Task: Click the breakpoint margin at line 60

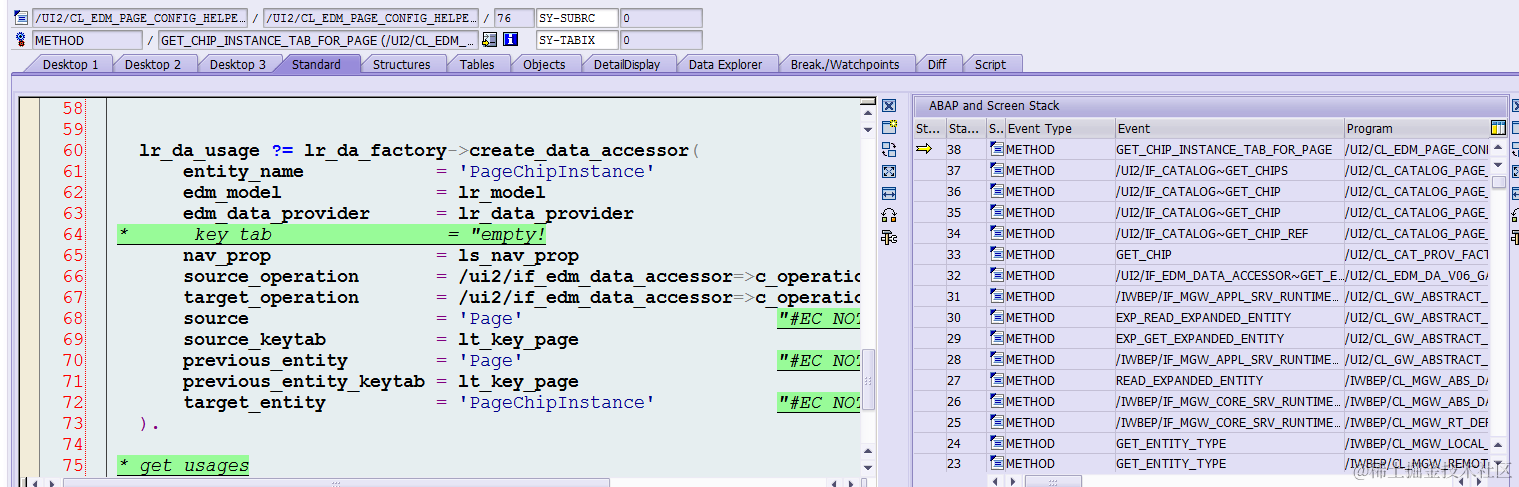Action: 29,150
